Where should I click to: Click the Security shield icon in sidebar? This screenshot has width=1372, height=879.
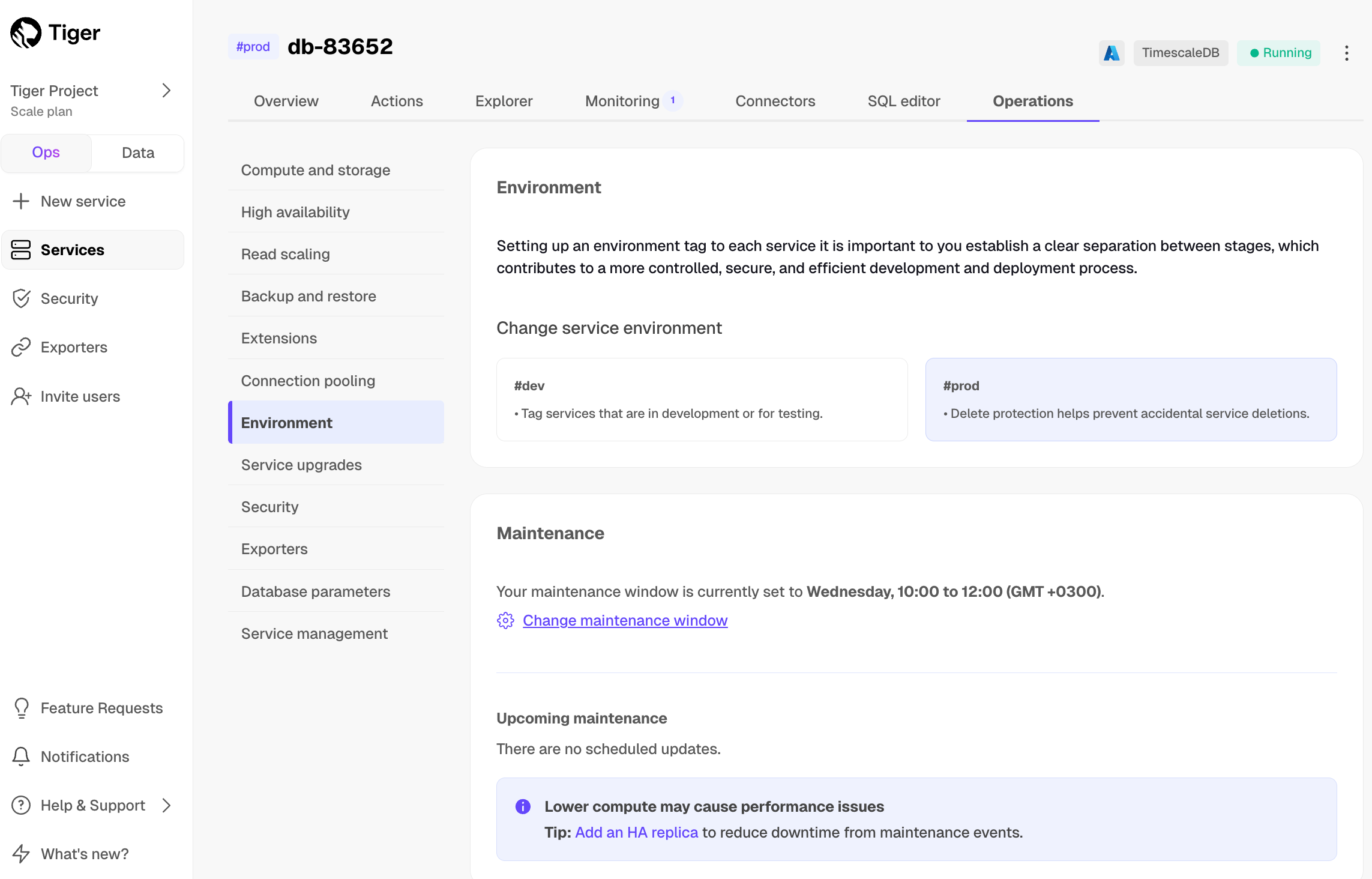(x=21, y=298)
